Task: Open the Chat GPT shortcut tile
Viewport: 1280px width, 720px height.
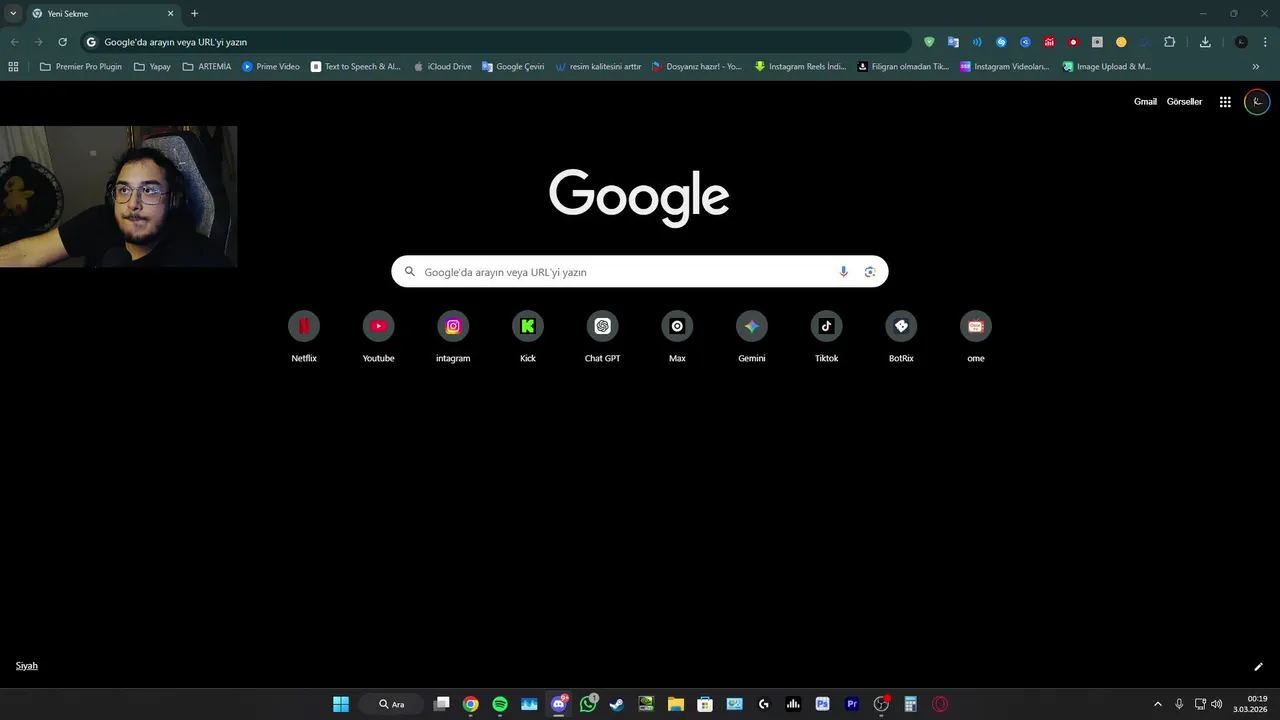Action: [x=602, y=337]
